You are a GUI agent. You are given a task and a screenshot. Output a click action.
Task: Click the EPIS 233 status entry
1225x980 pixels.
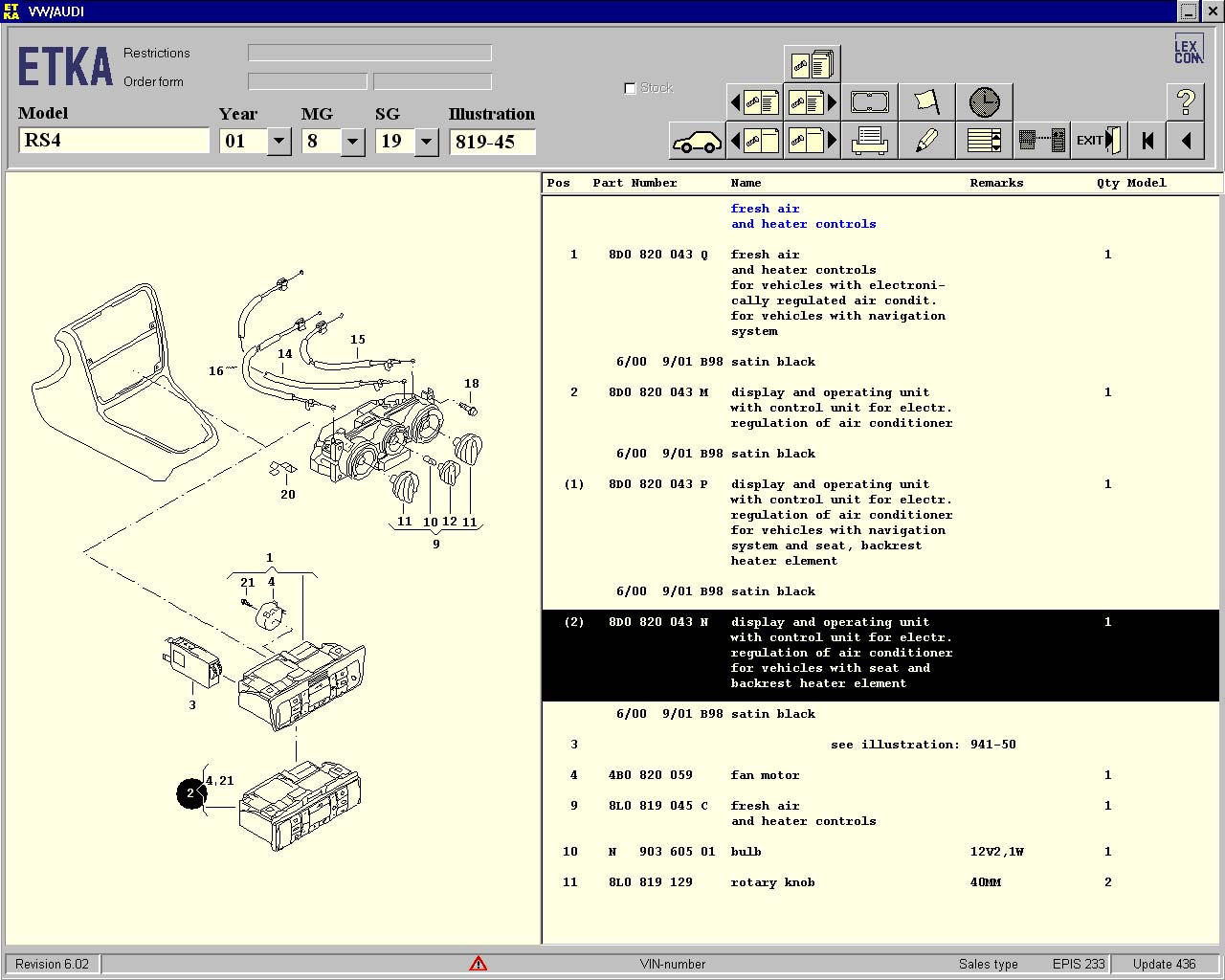tap(1079, 964)
